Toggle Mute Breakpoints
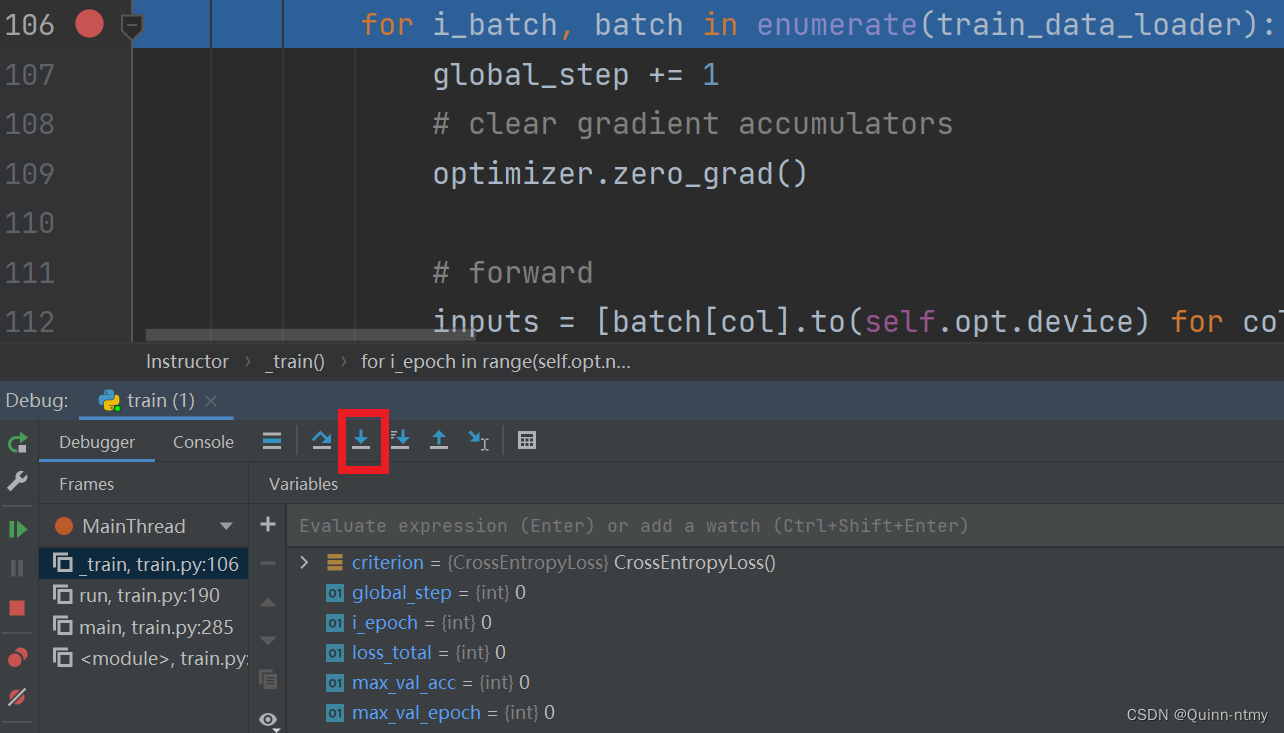 point(17,697)
